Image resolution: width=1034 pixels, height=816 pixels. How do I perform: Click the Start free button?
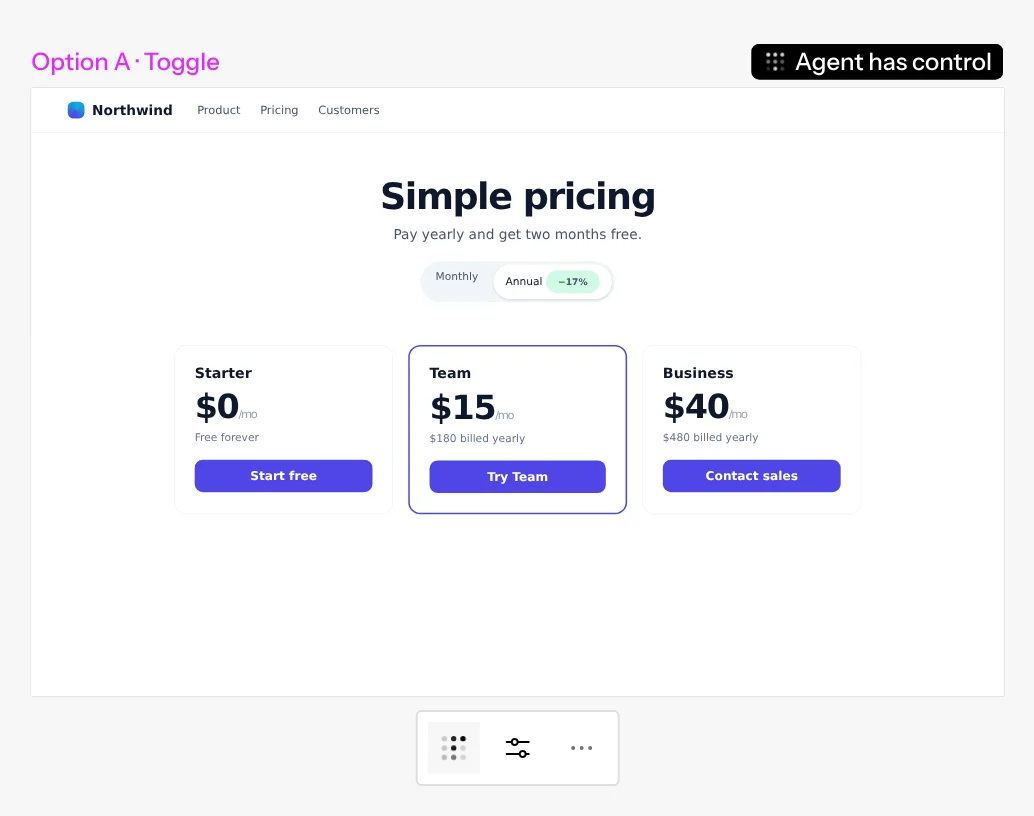pos(284,476)
